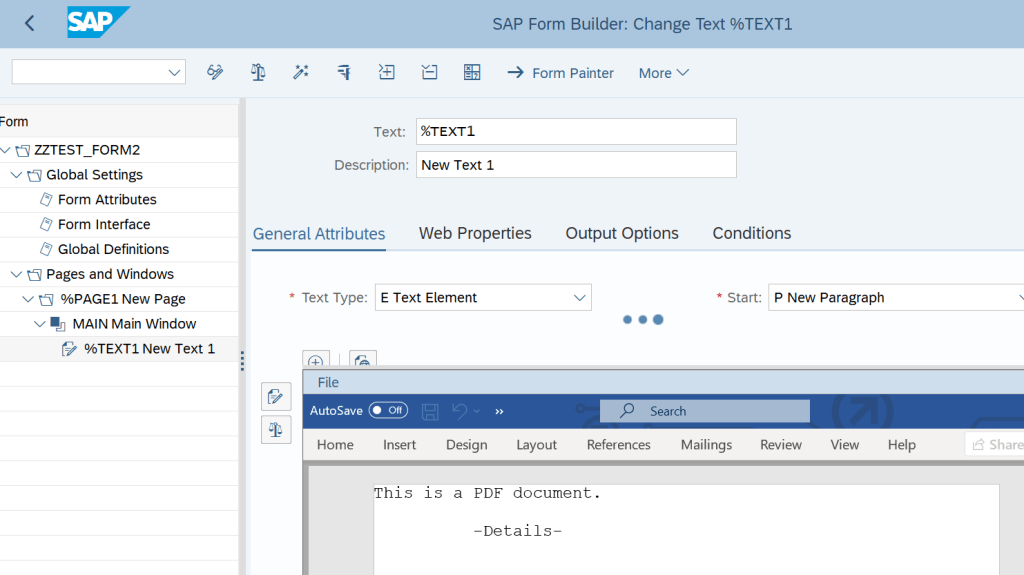
Task: Click the field list grid toolbar icon
Action: pos(472,72)
